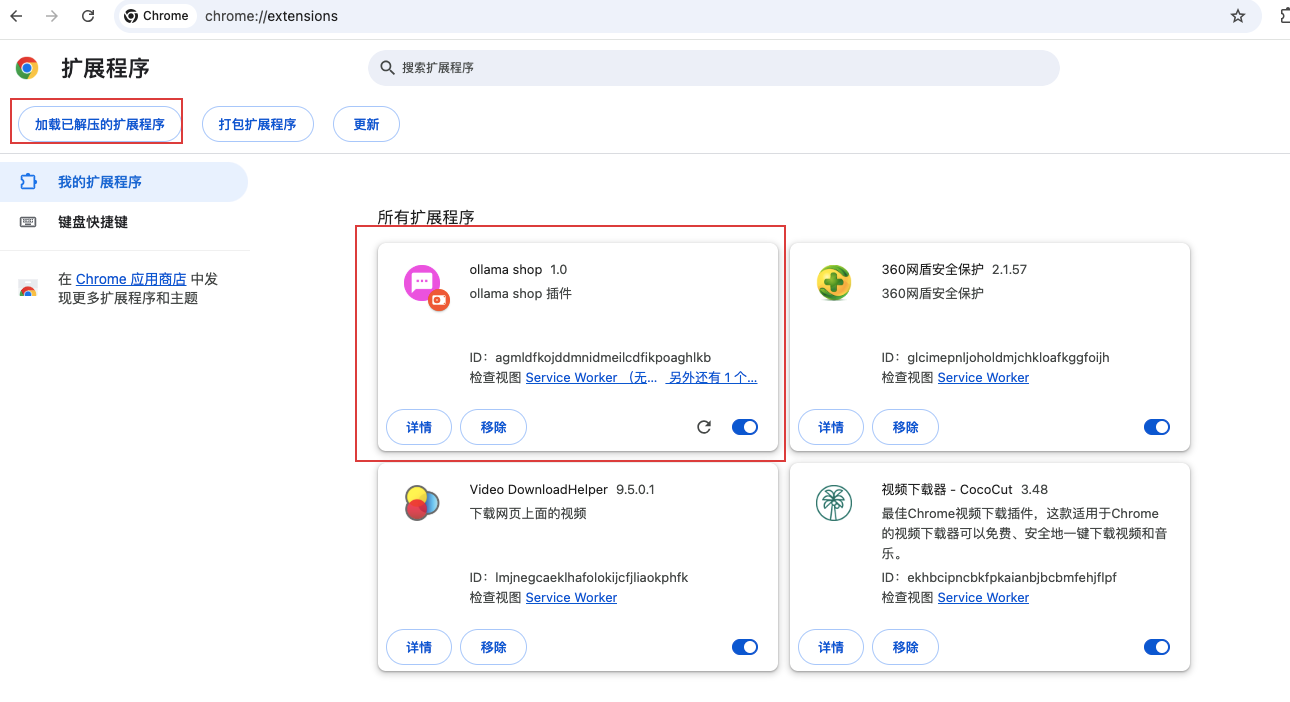Click the browser forward arrow
Image resolution: width=1290 pixels, height=702 pixels.
[x=52, y=16]
